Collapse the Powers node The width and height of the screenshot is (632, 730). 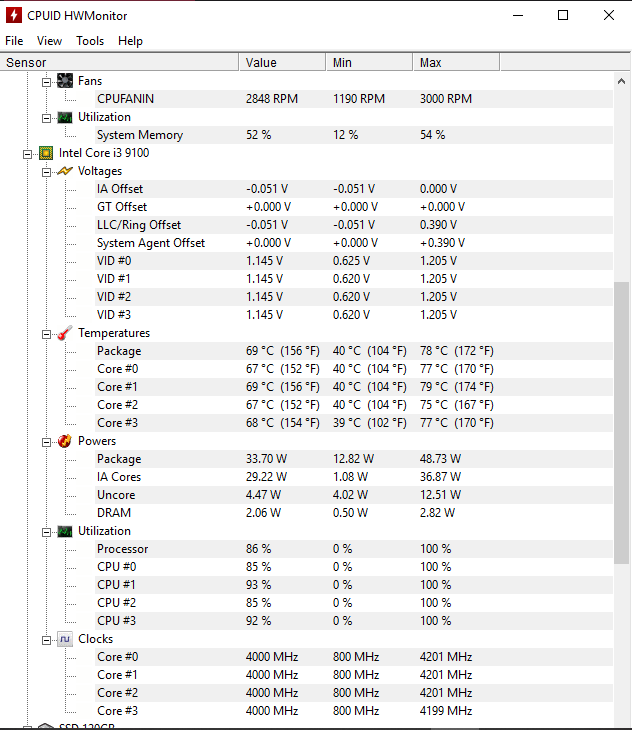46,442
